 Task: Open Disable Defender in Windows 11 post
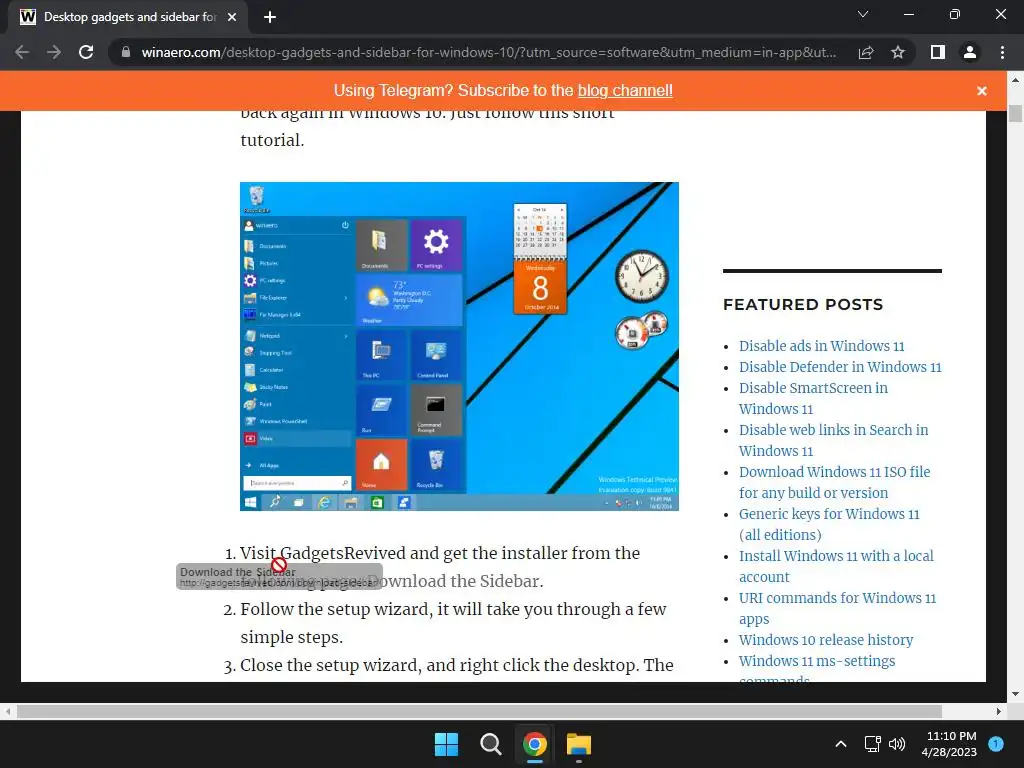(x=840, y=367)
